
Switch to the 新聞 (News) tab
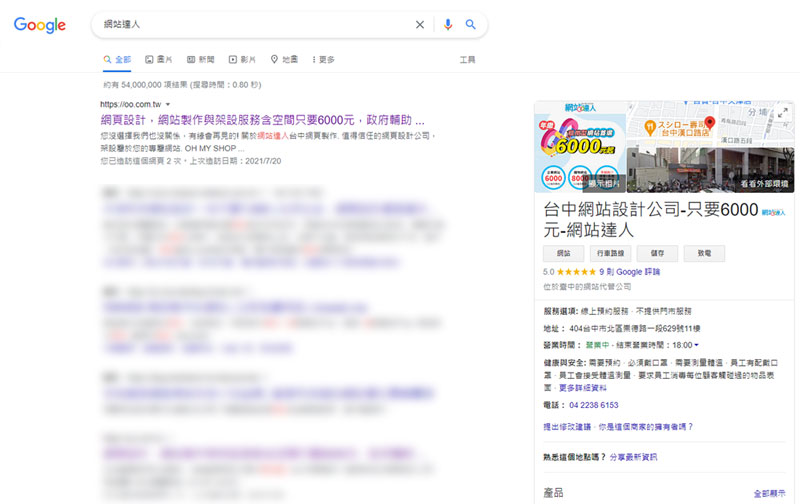pyautogui.click(x=201, y=60)
